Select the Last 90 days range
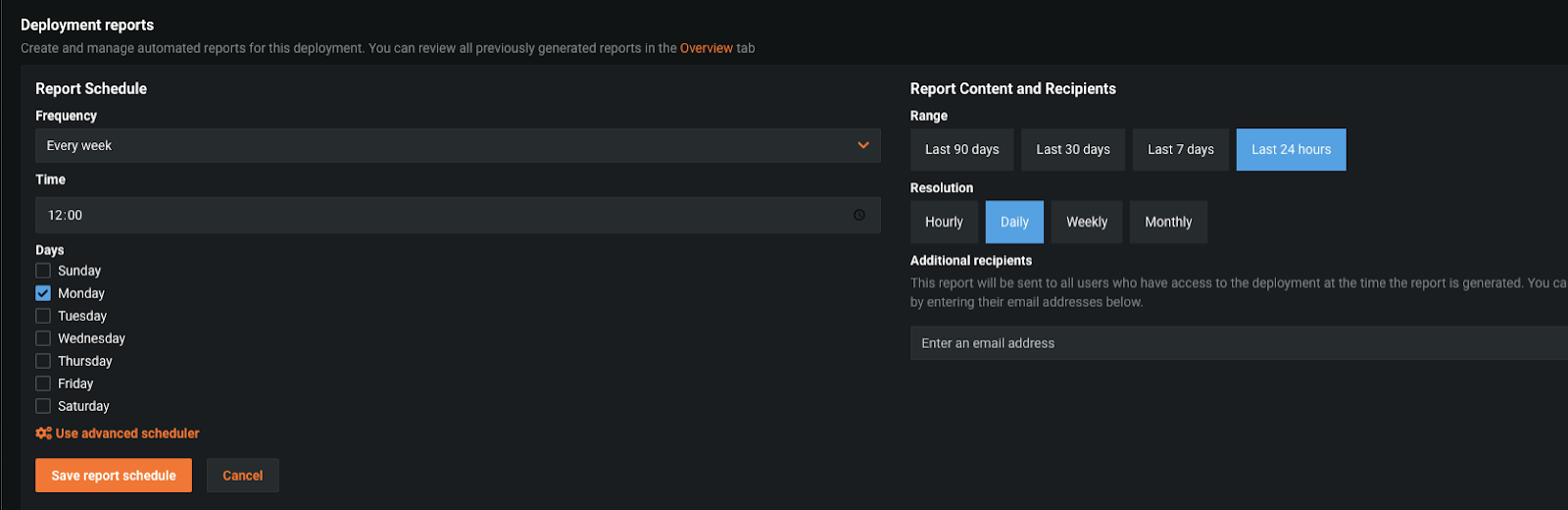Image resolution: width=1568 pixels, height=510 pixels. coord(961,150)
